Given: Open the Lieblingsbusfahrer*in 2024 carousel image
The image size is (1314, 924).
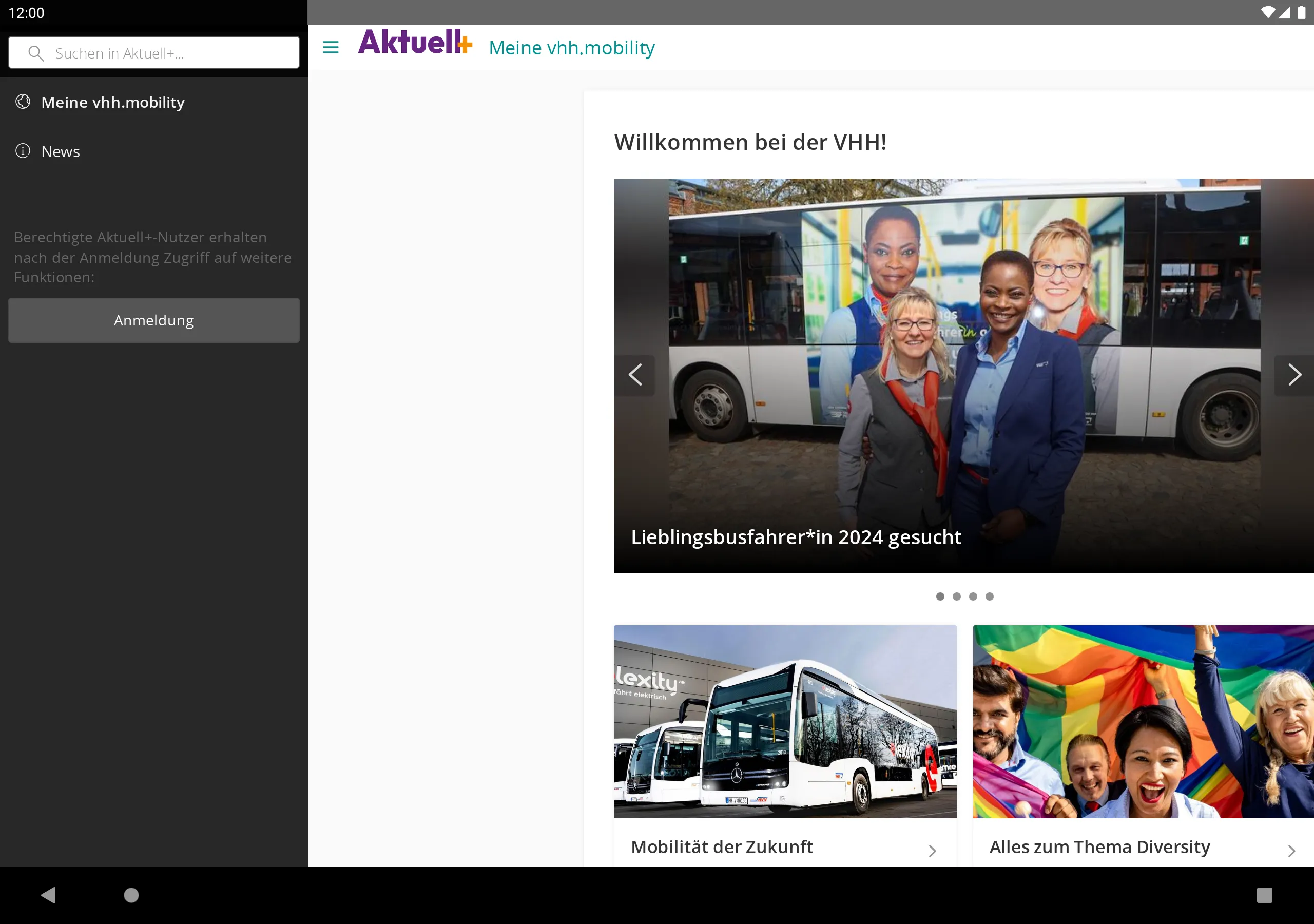Looking at the screenshot, I should [964, 376].
